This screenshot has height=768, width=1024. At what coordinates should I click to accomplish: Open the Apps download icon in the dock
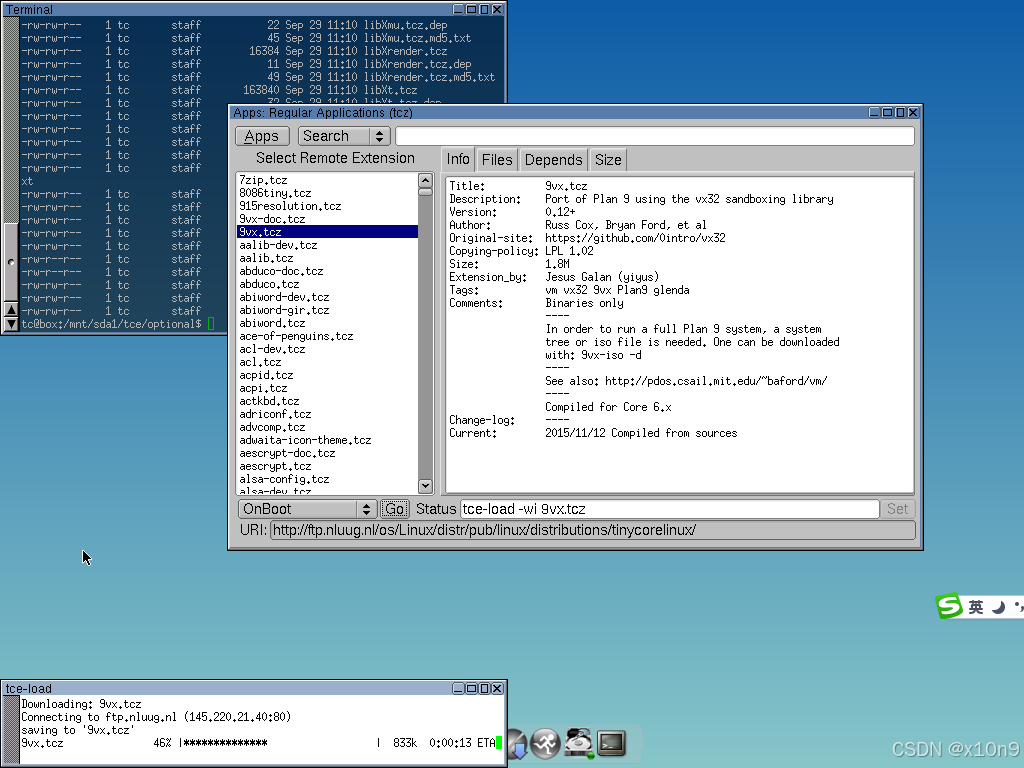(x=517, y=744)
